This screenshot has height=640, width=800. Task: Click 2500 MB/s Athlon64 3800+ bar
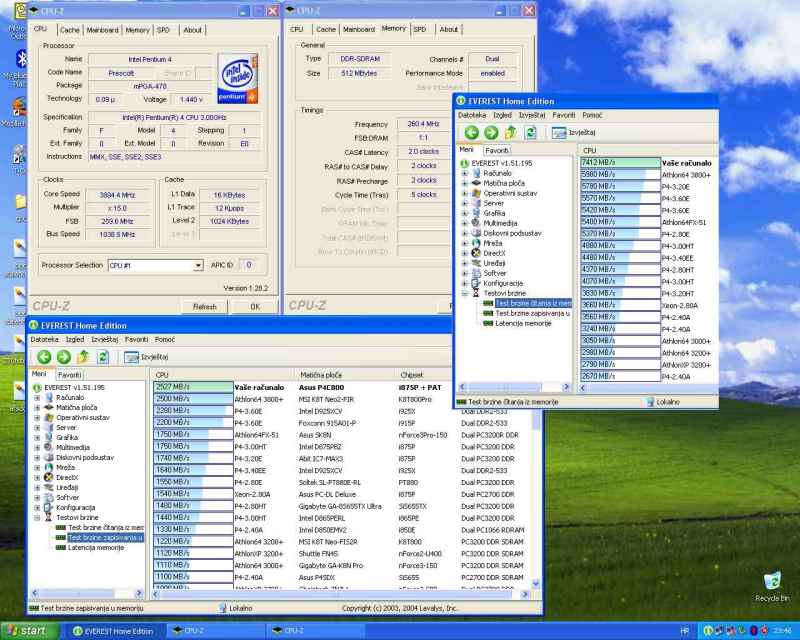click(x=193, y=399)
